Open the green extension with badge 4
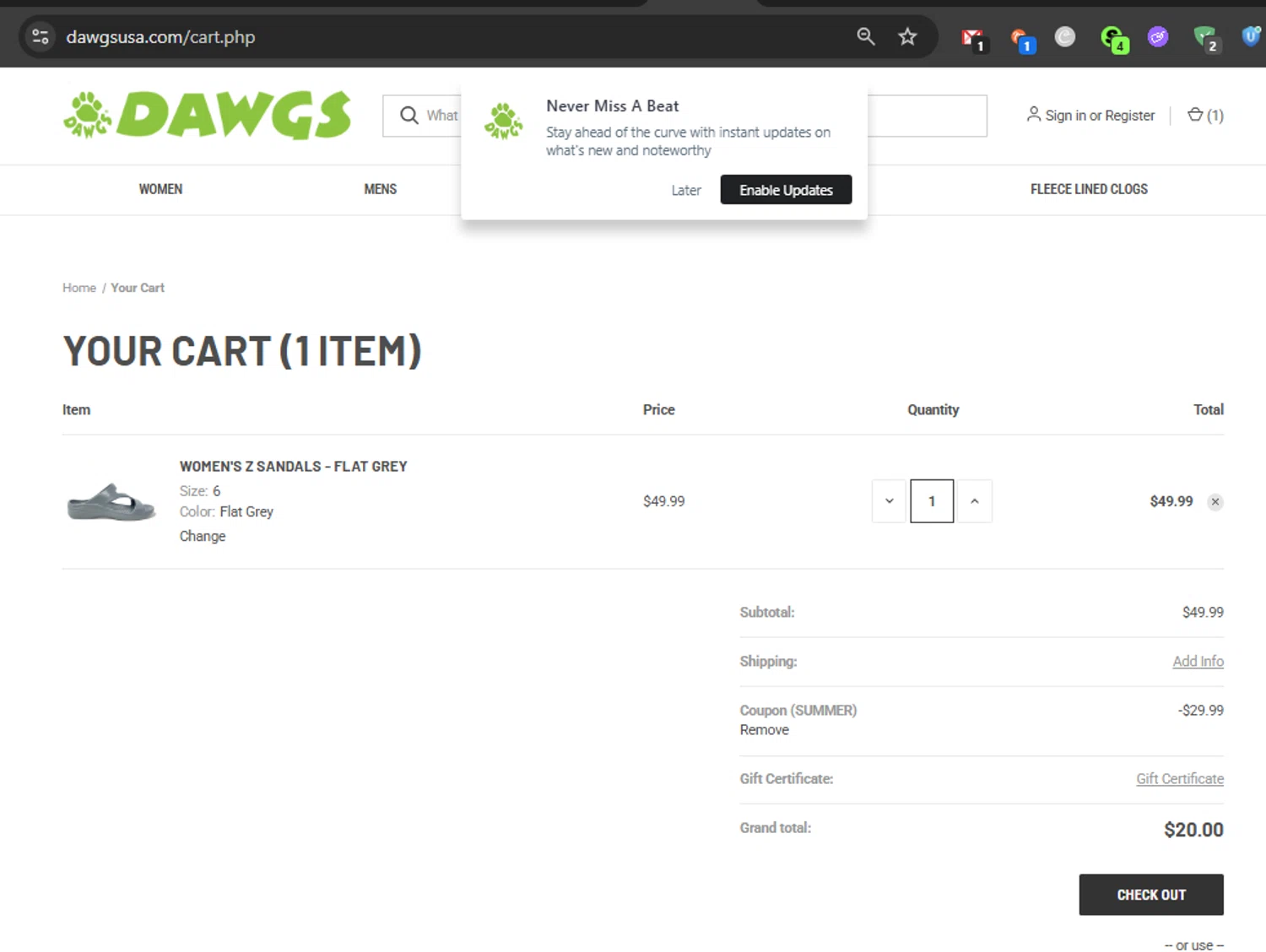The width and height of the screenshot is (1266, 952). point(1113,38)
